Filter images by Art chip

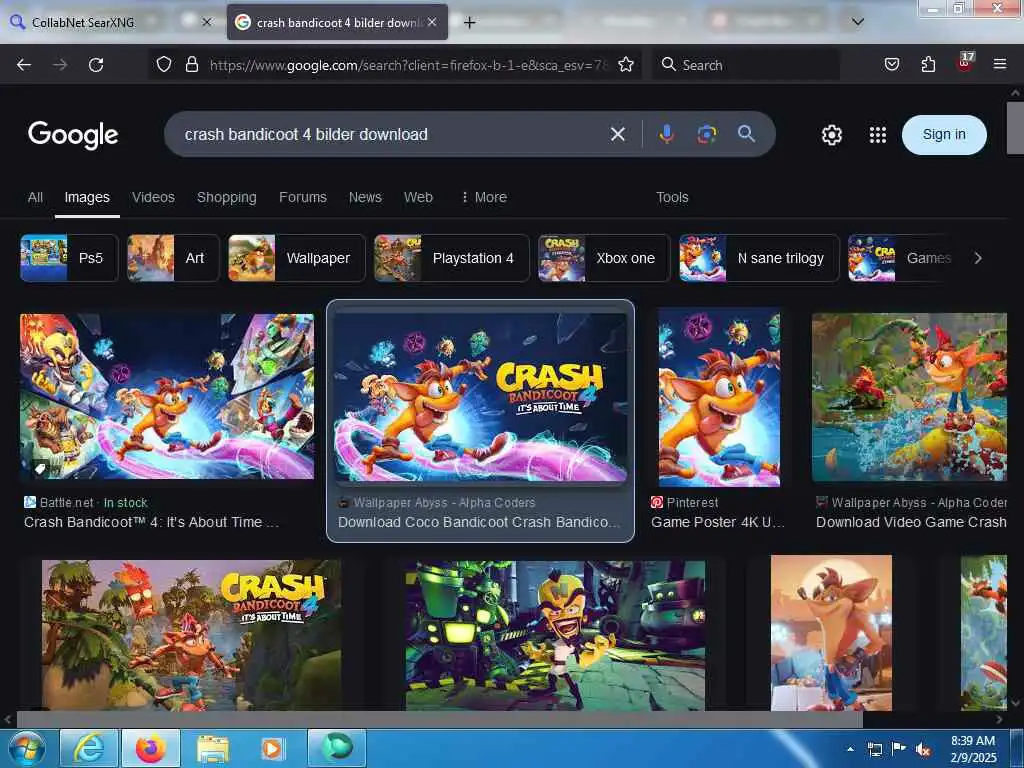(173, 258)
